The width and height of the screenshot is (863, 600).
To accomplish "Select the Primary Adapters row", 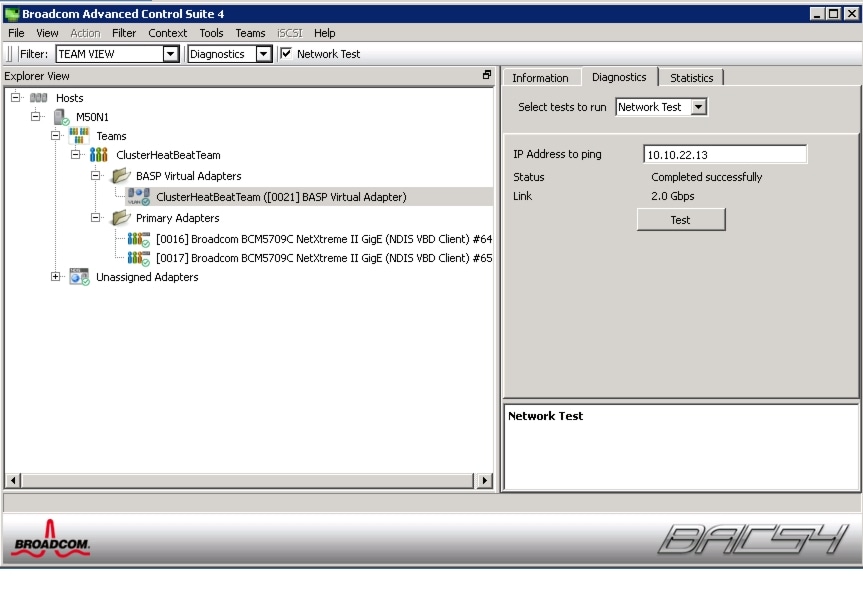I will (x=177, y=219).
